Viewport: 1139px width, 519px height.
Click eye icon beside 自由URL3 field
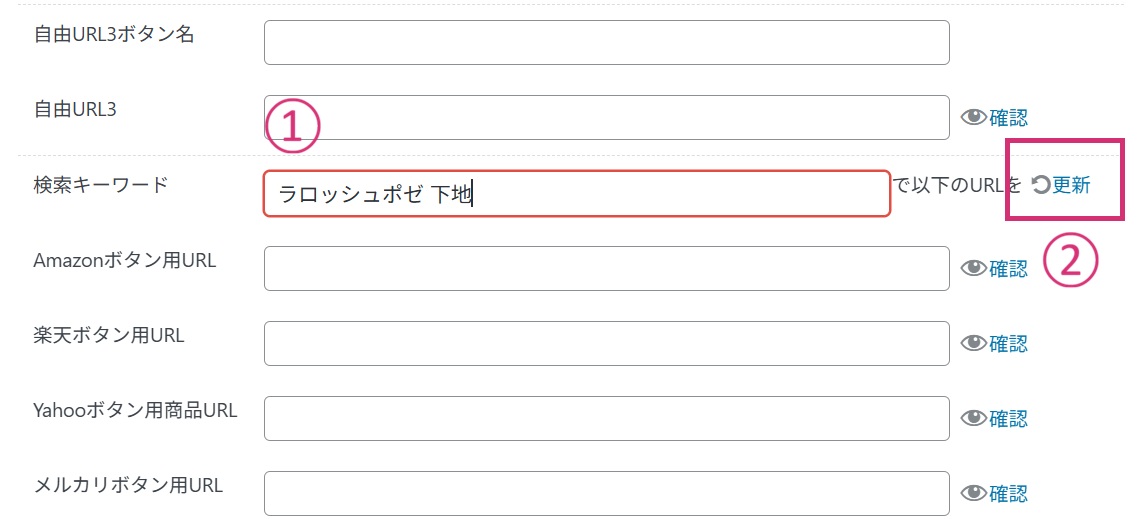coord(973,118)
